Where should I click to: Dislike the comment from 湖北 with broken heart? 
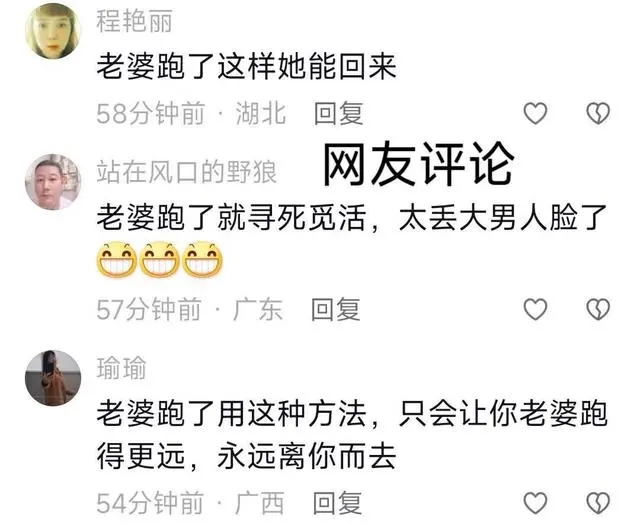[x=598, y=113]
